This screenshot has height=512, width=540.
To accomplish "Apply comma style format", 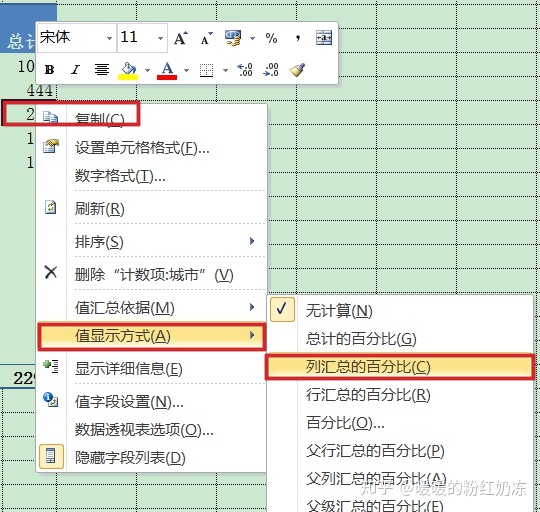I will 298,38.
